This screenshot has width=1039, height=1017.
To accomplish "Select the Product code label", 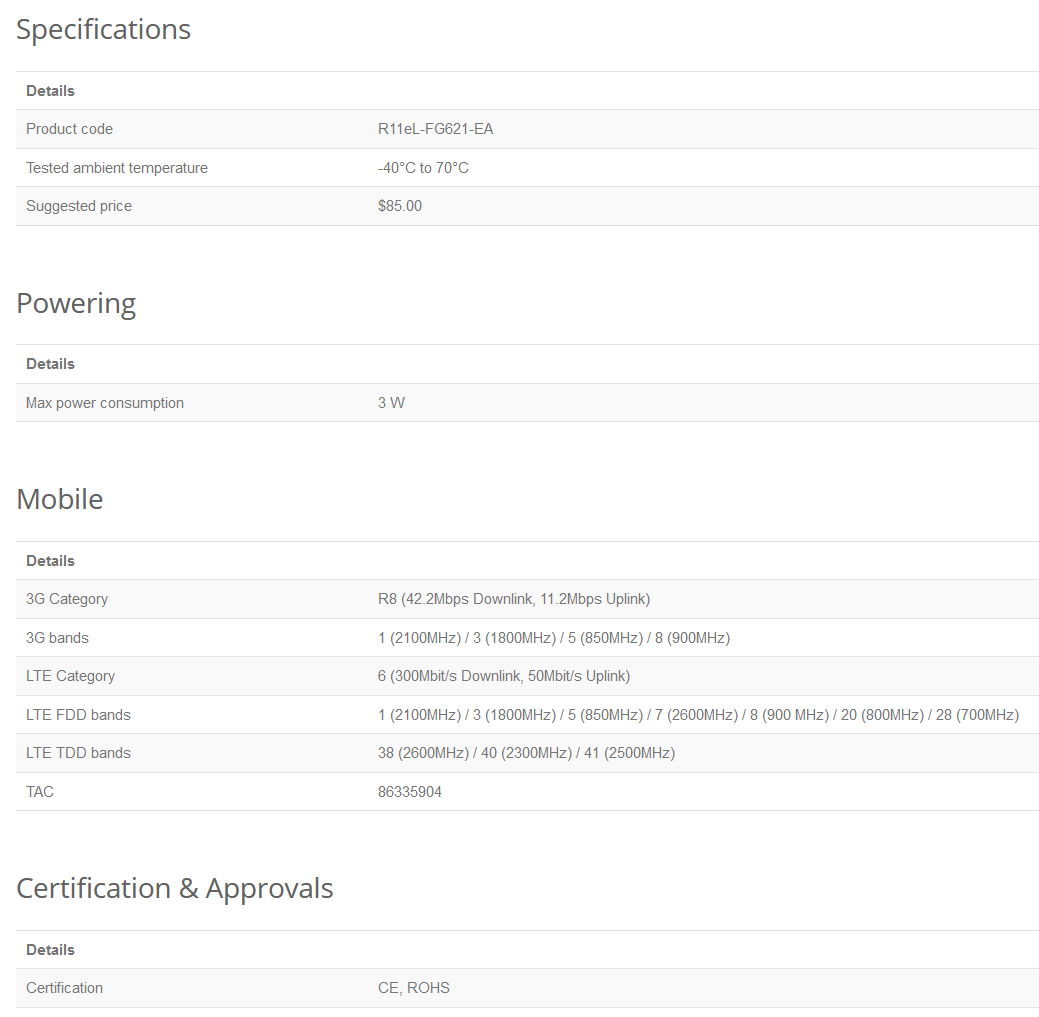I will pyautogui.click(x=70, y=129).
